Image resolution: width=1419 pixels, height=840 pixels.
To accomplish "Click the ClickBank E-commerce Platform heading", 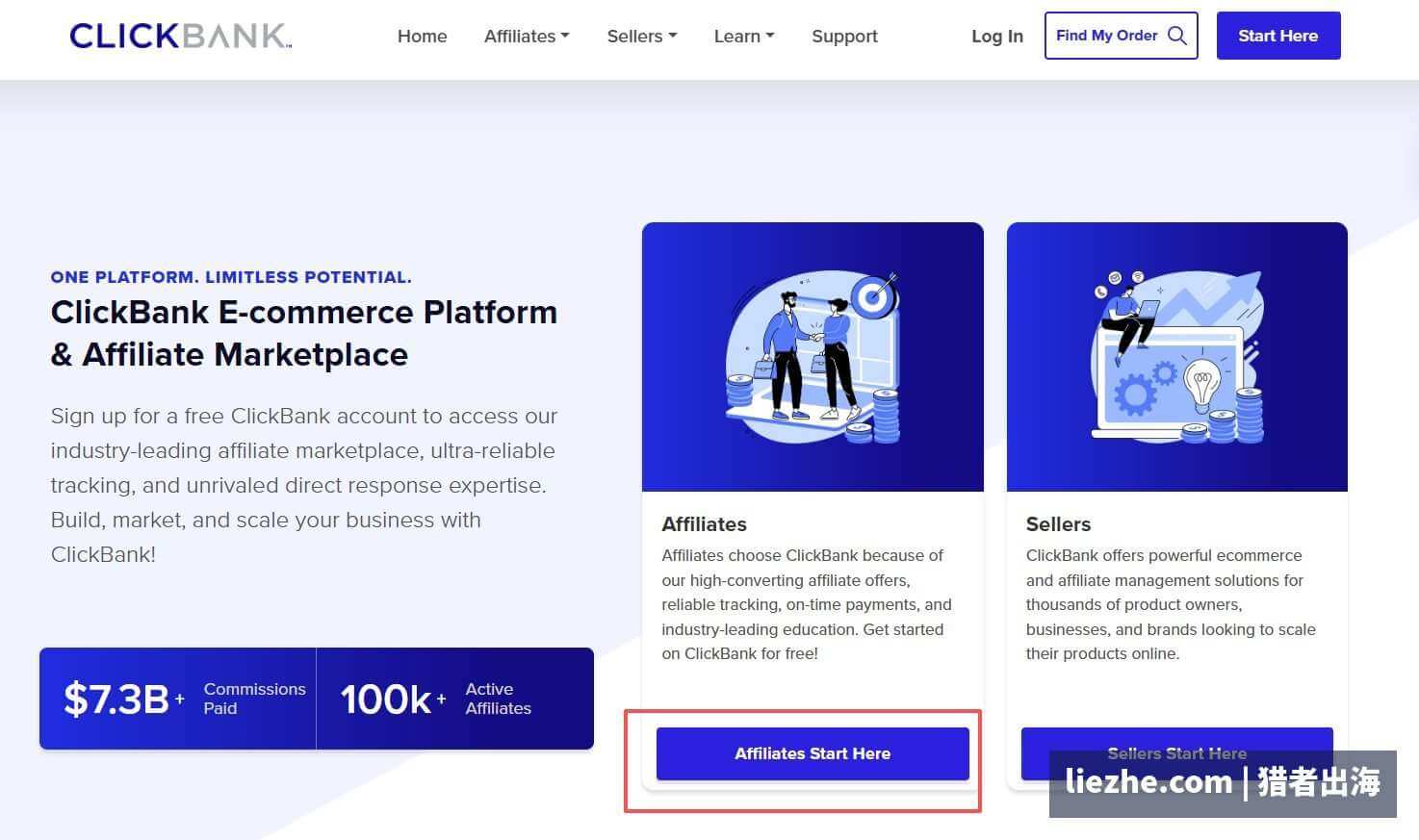I will (304, 333).
